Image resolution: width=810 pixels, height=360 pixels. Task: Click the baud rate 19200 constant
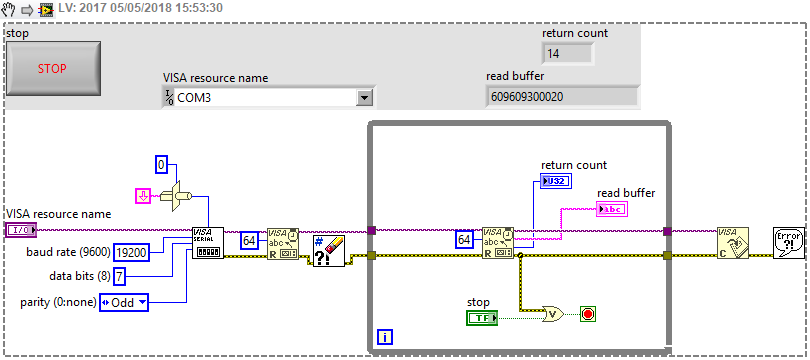click(131, 253)
